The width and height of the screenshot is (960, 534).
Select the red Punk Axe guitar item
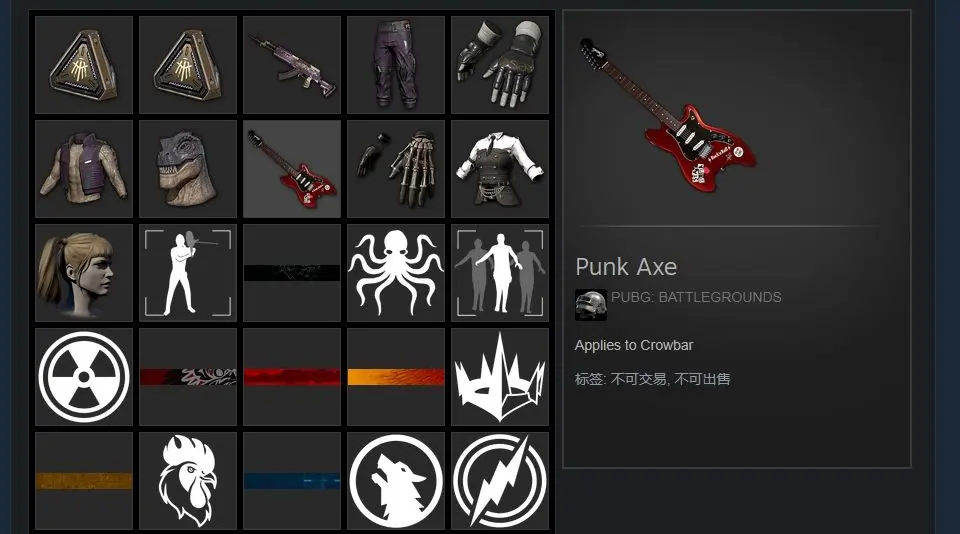click(x=291, y=169)
